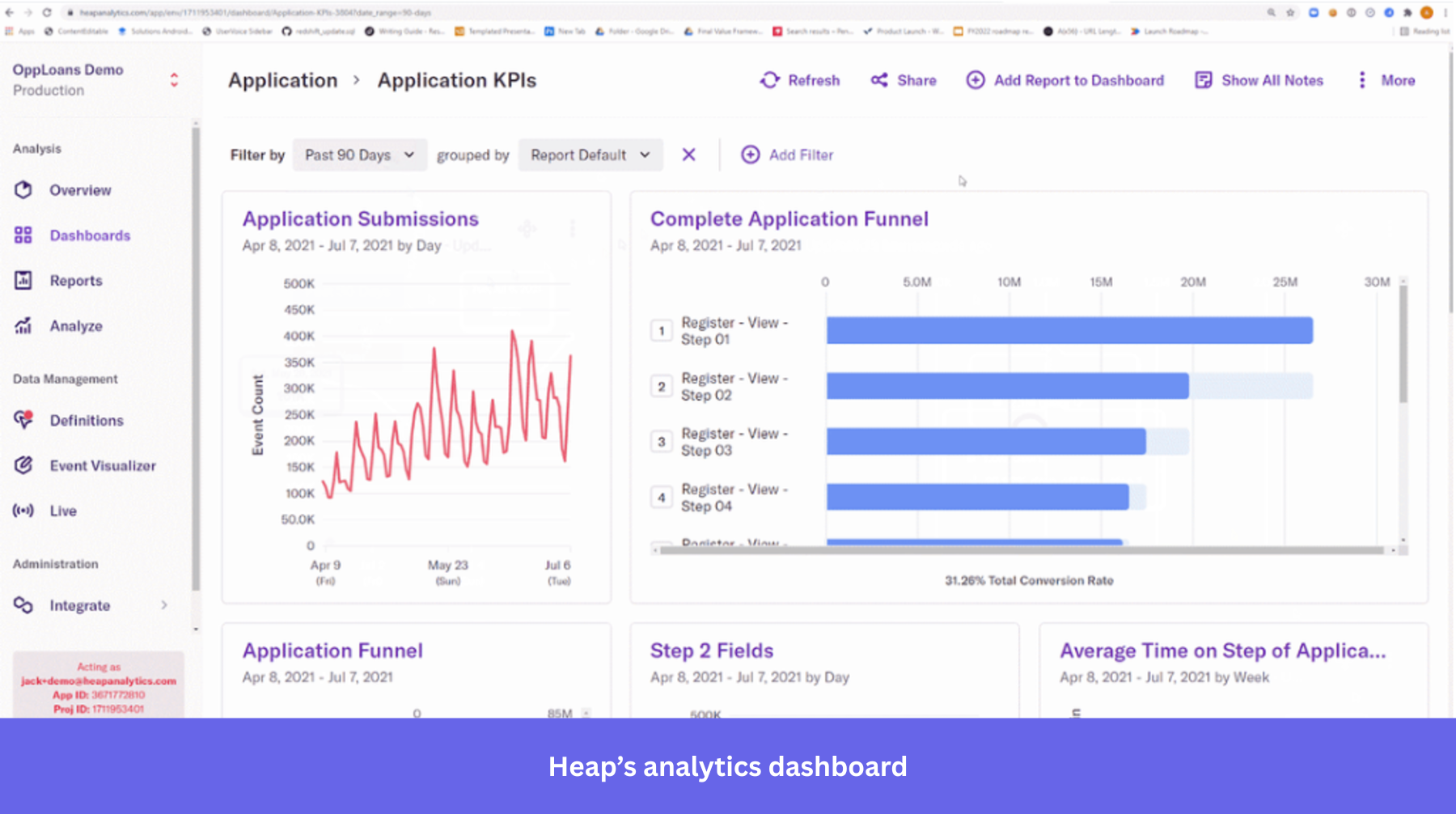Screen dimensions: 1456x814
Task: Open the OppLoans Demo environment switcher
Action: click(x=174, y=79)
